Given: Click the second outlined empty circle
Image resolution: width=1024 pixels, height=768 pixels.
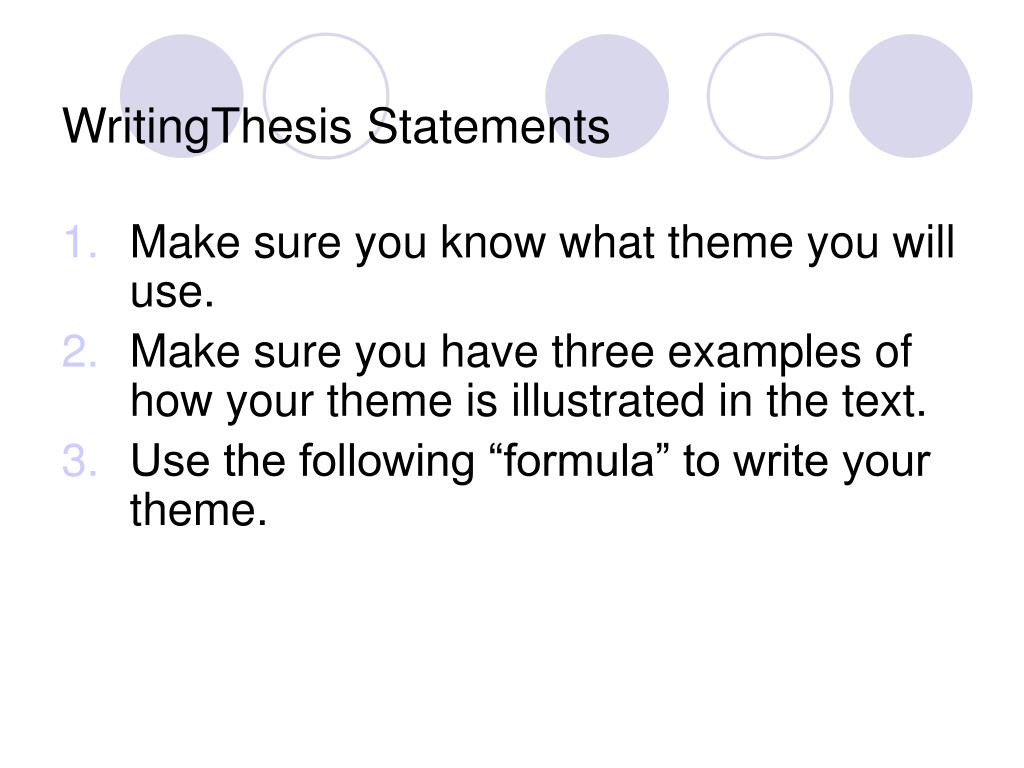Looking at the screenshot, I should tap(770, 96).
